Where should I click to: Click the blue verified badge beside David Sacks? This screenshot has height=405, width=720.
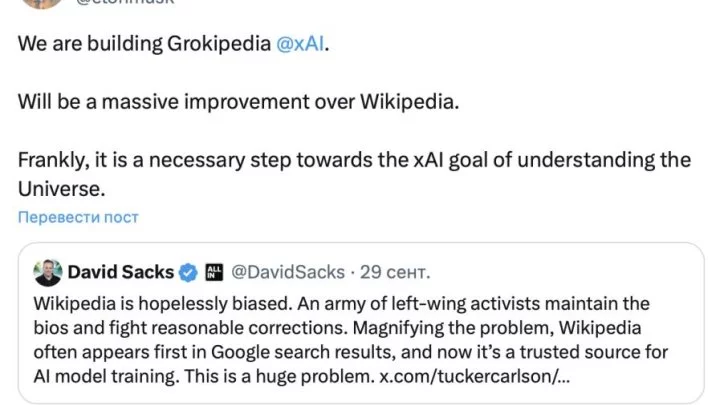point(189,272)
